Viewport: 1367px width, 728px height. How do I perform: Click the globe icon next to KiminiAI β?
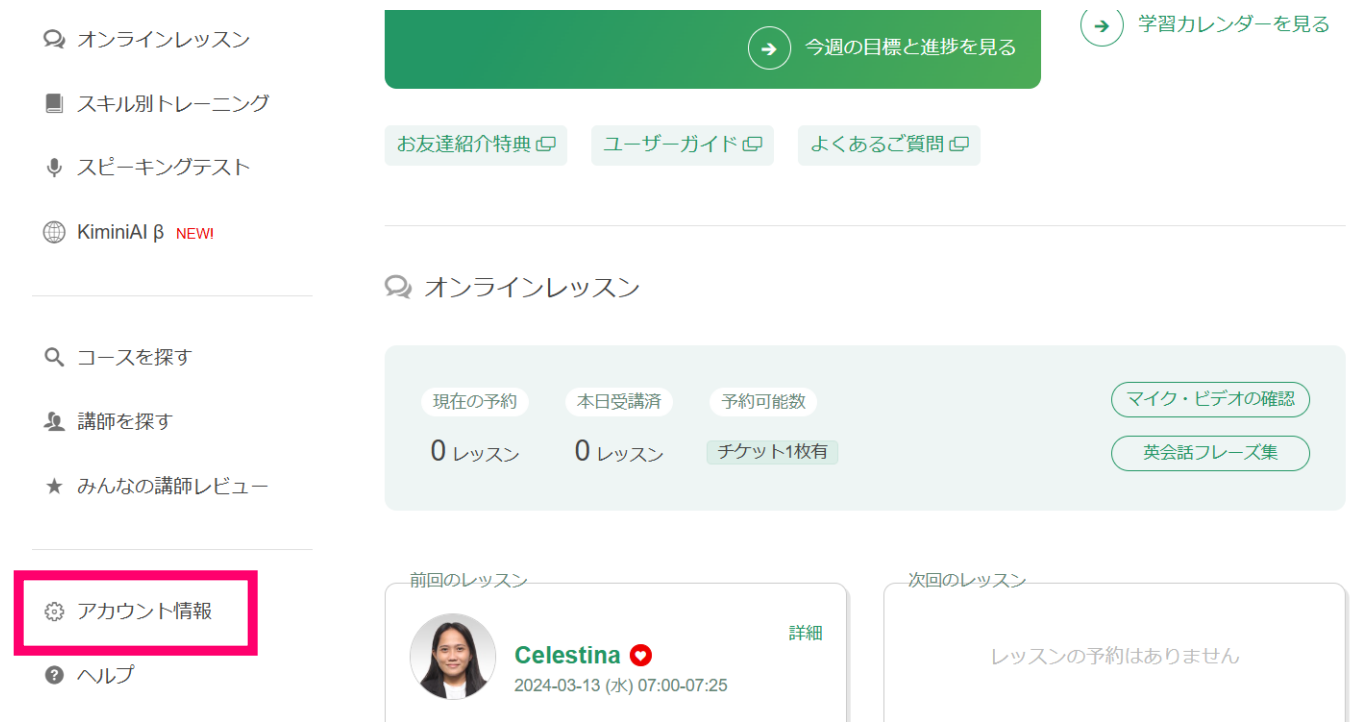54,233
